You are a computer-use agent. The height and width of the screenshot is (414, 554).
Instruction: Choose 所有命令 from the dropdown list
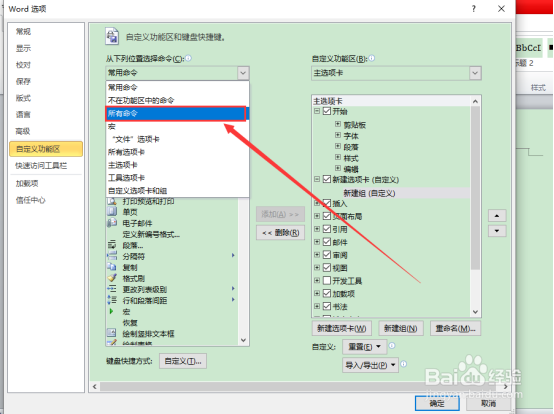pos(176,113)
